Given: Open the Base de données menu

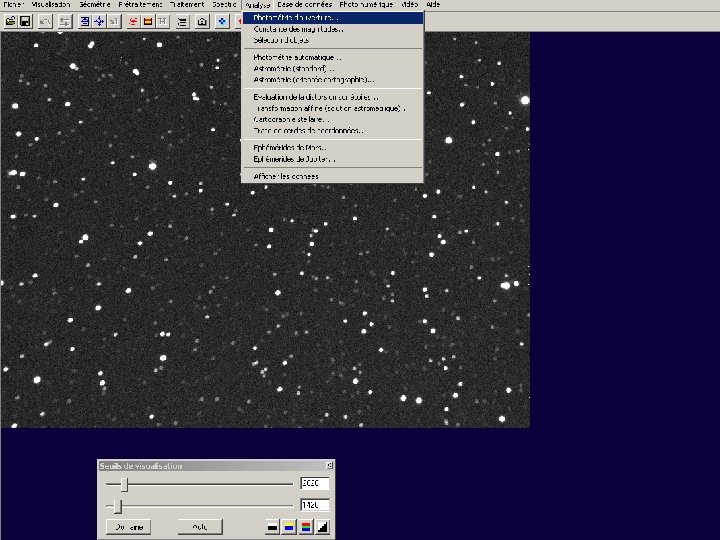Looking at the screenshot, I should pyautogui.click(x=305, y=5).
